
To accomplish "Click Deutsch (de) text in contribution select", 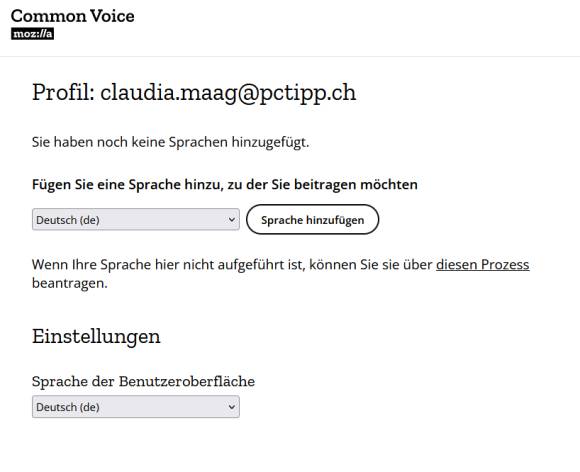I will (68, 220).
